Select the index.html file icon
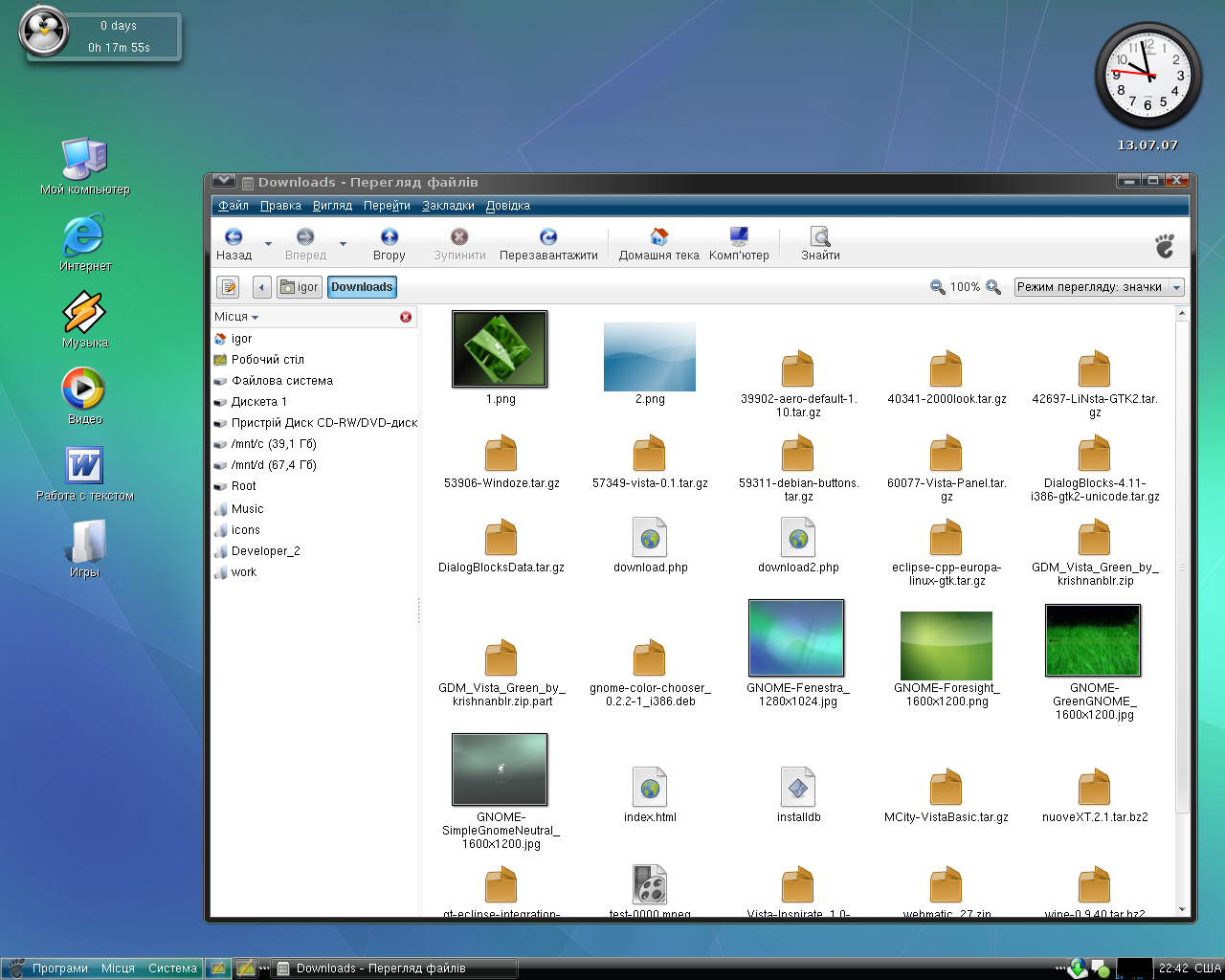This screenshot has height=980, width=1225. pos(650,787)
